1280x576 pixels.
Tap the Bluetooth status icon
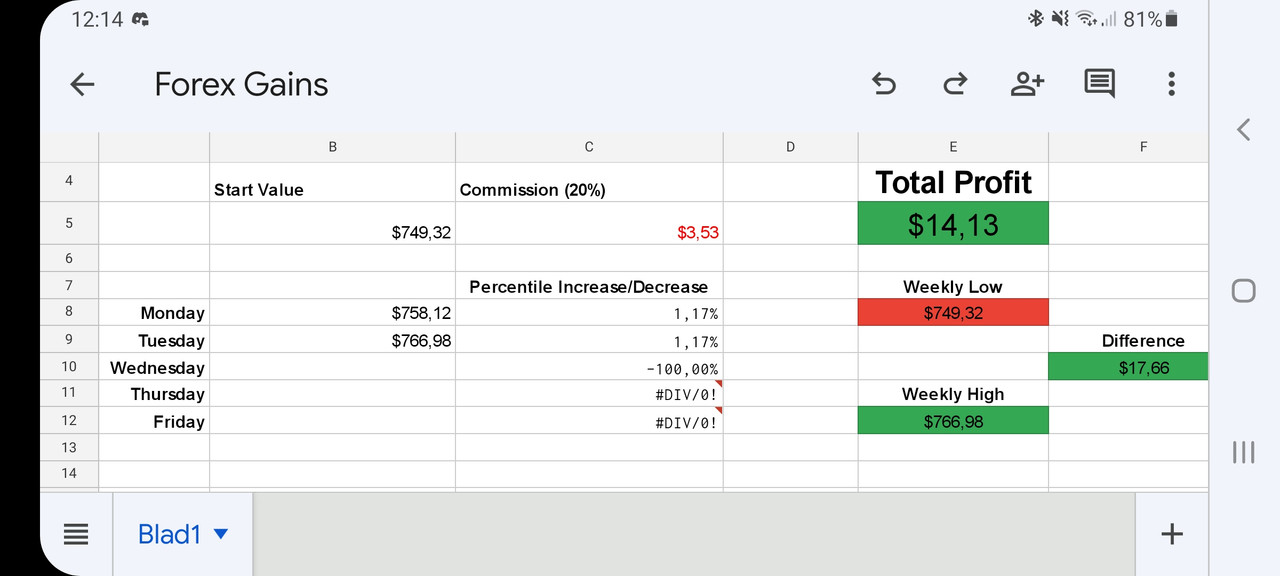pos(1035,19)
